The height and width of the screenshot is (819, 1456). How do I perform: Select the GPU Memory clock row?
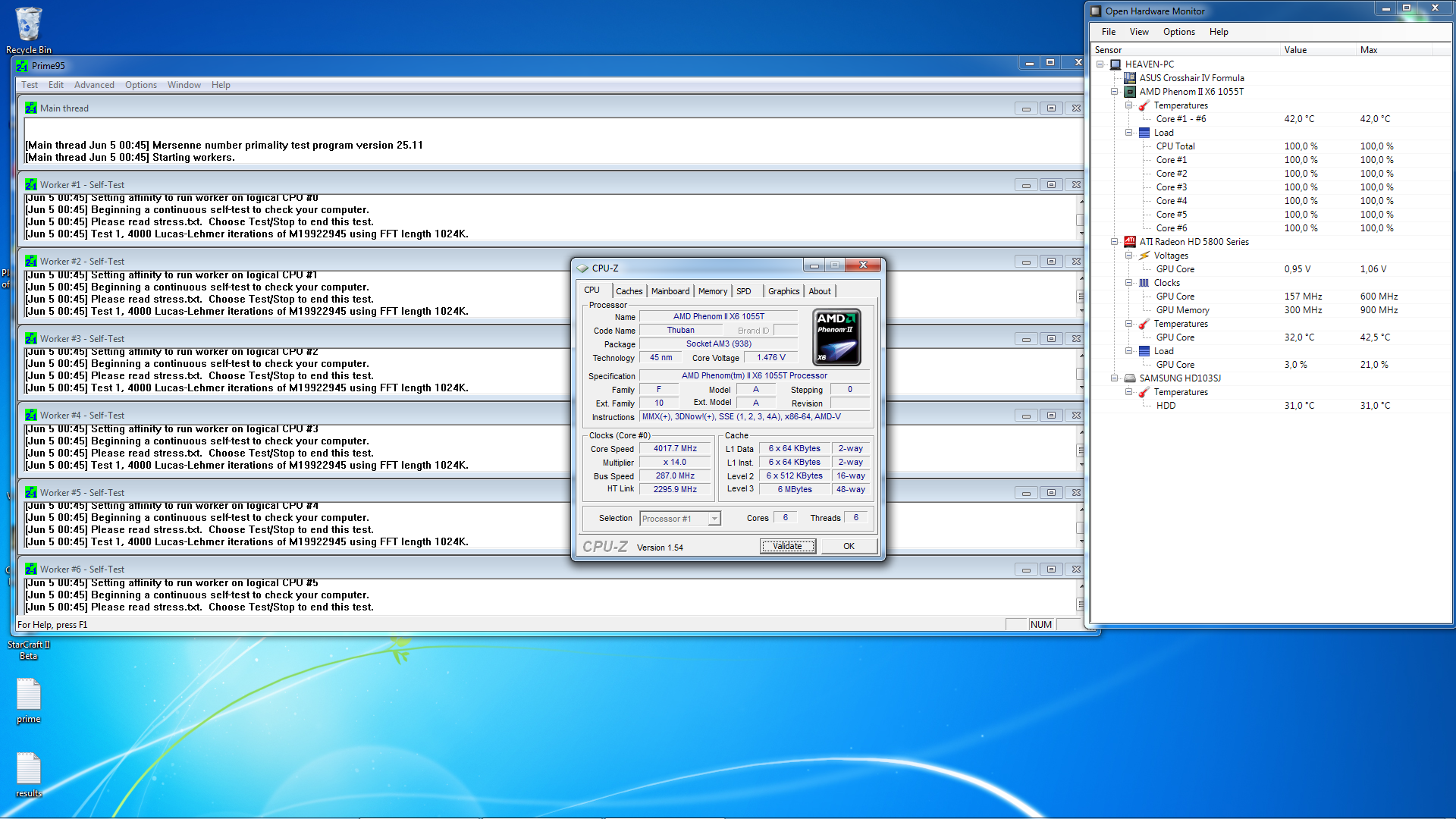(x=1271, y=310)
